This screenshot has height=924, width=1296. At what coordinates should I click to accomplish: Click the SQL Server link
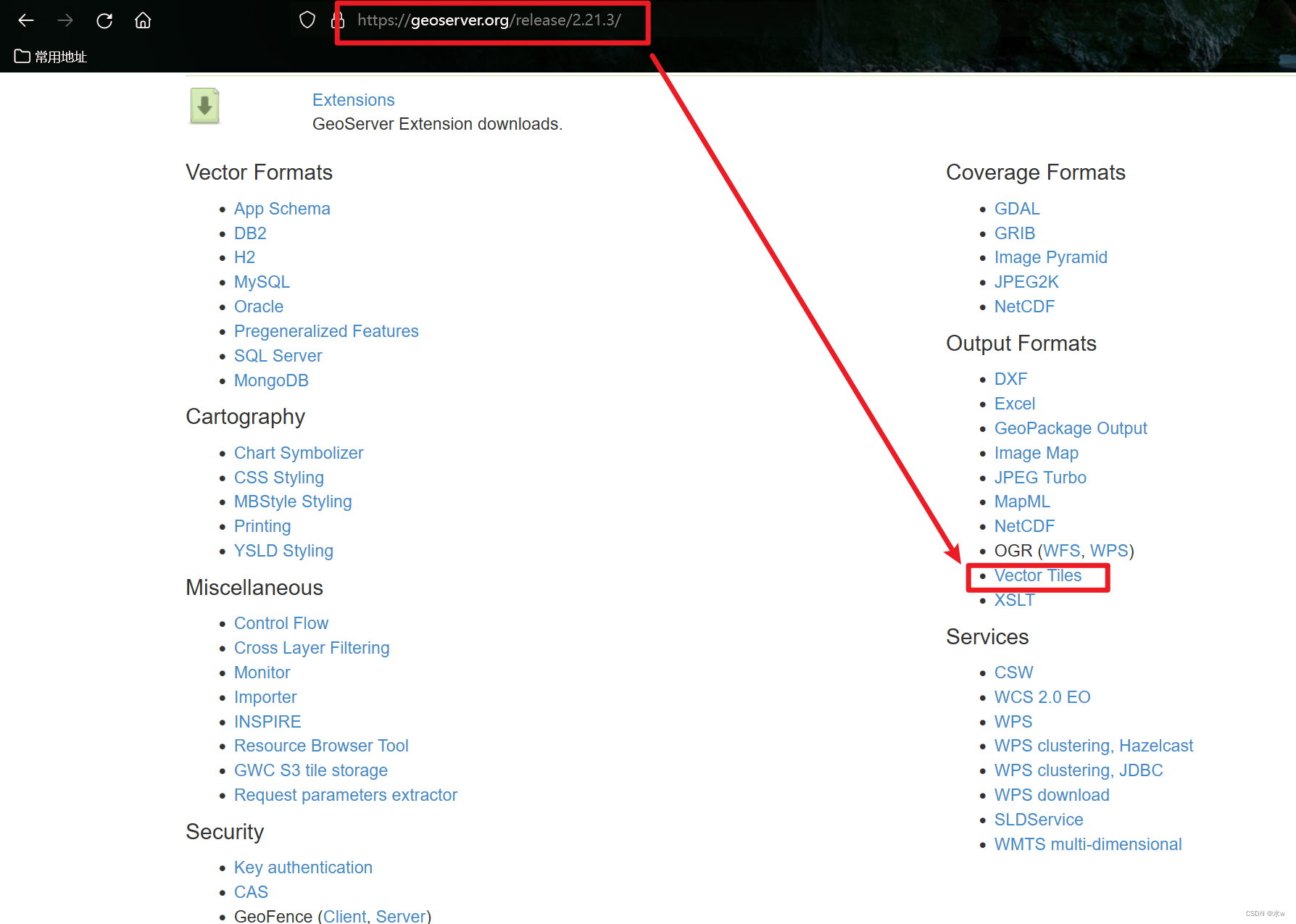point(278,356)
